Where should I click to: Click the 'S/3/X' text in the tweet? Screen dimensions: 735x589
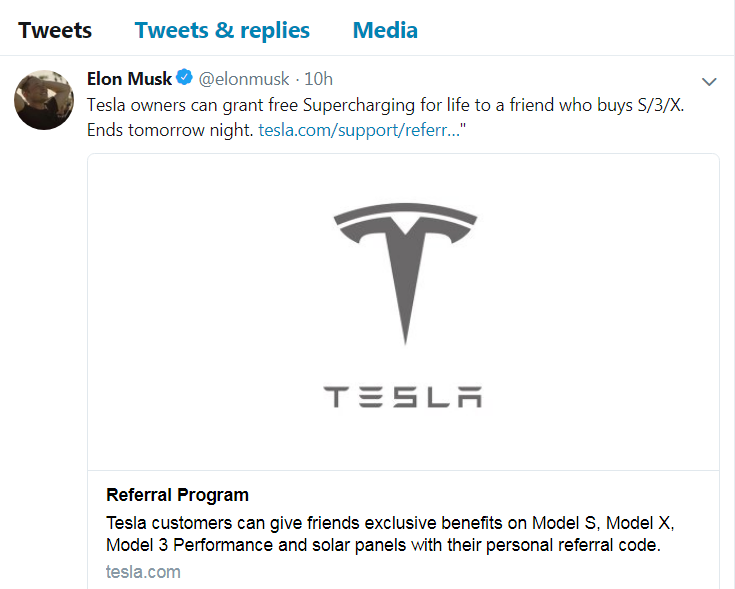coord(661,105)
